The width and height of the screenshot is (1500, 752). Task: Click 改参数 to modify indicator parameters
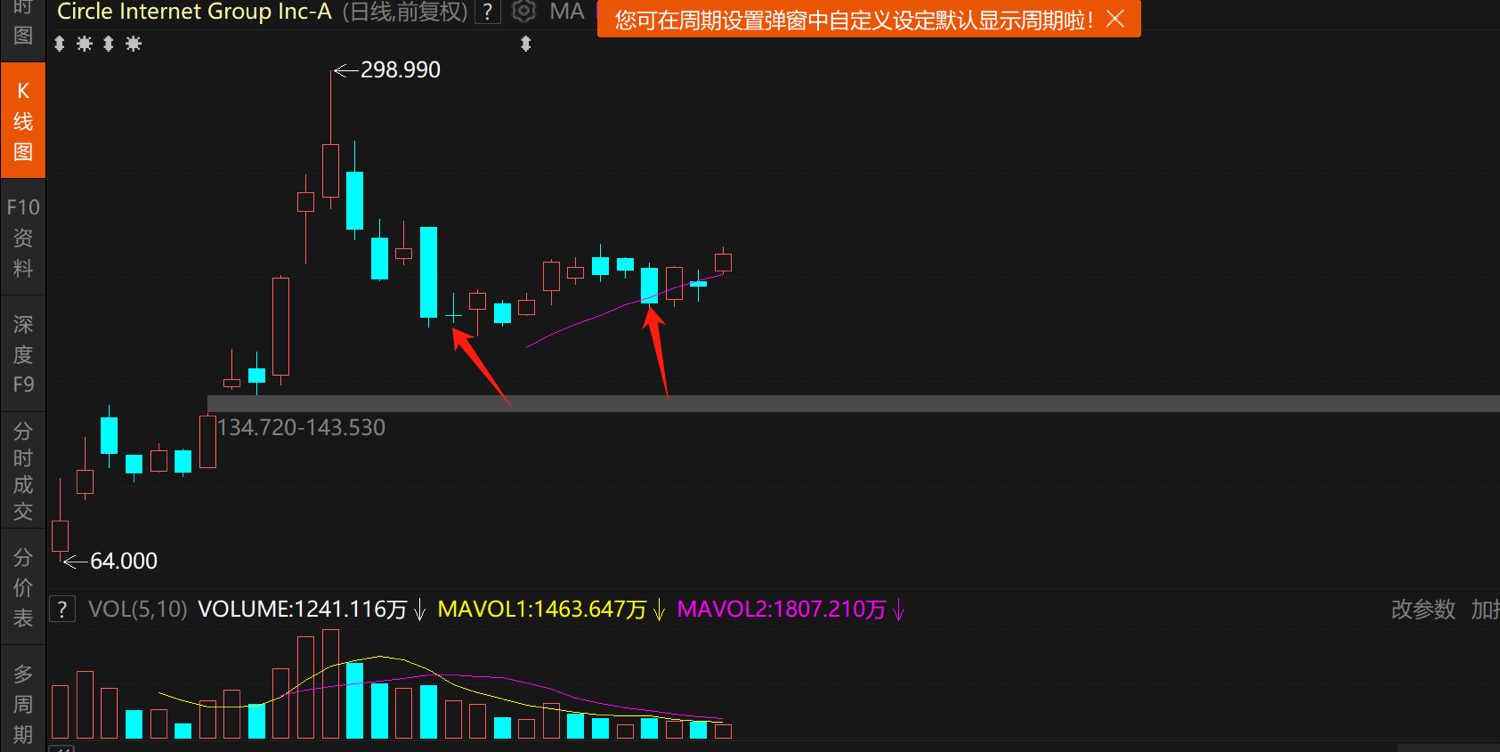(1423, 609)
